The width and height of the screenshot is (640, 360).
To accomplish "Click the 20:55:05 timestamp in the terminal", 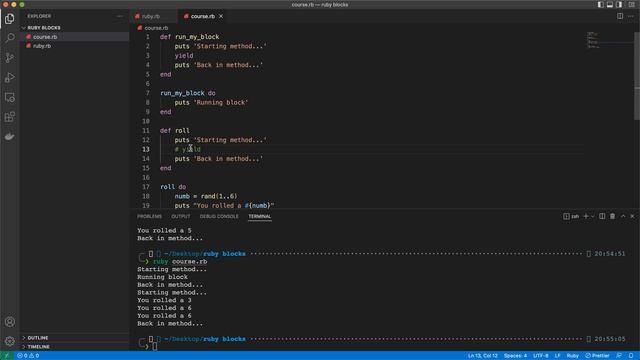I will (x=609, y=339).
